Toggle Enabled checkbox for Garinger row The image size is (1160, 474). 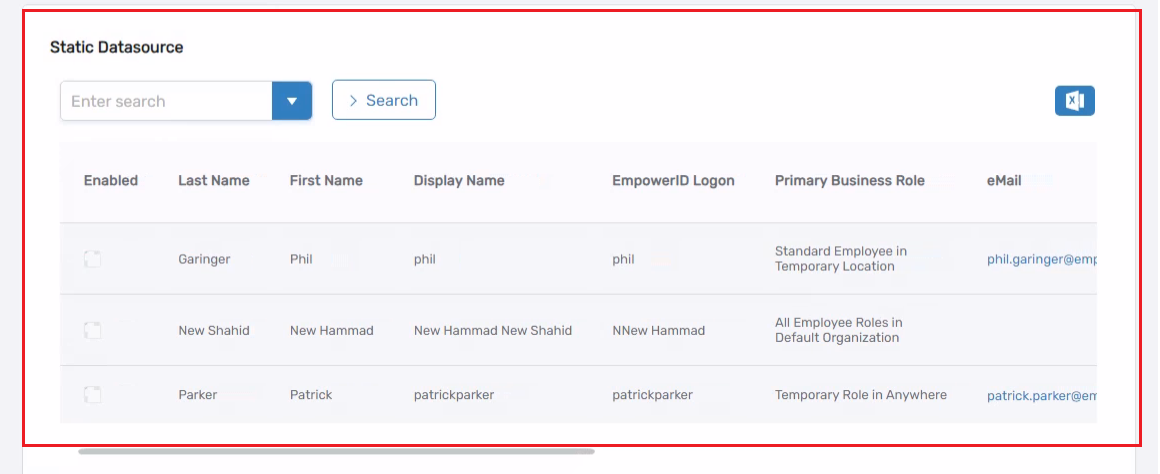coord(92,259)
